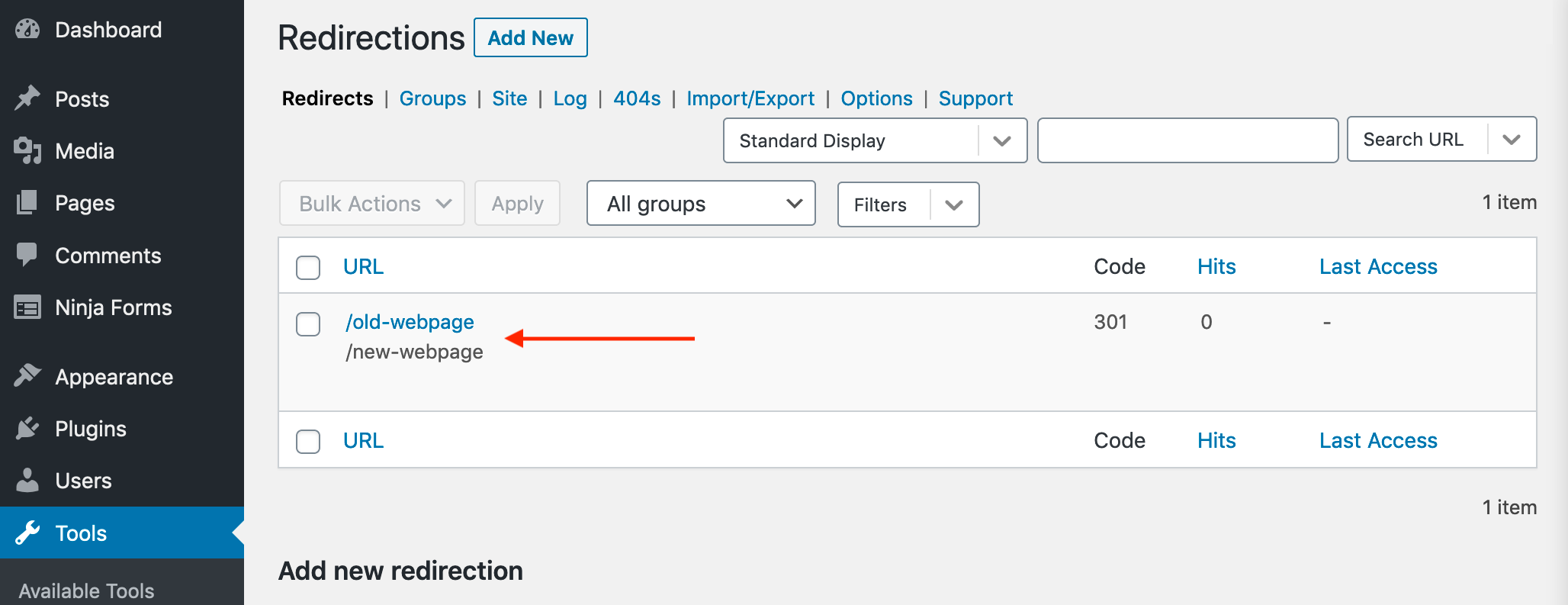The width and height of the screenshot is (1568, 605).
Task: Click the Code label in table header
Action: click(1120, 266)
